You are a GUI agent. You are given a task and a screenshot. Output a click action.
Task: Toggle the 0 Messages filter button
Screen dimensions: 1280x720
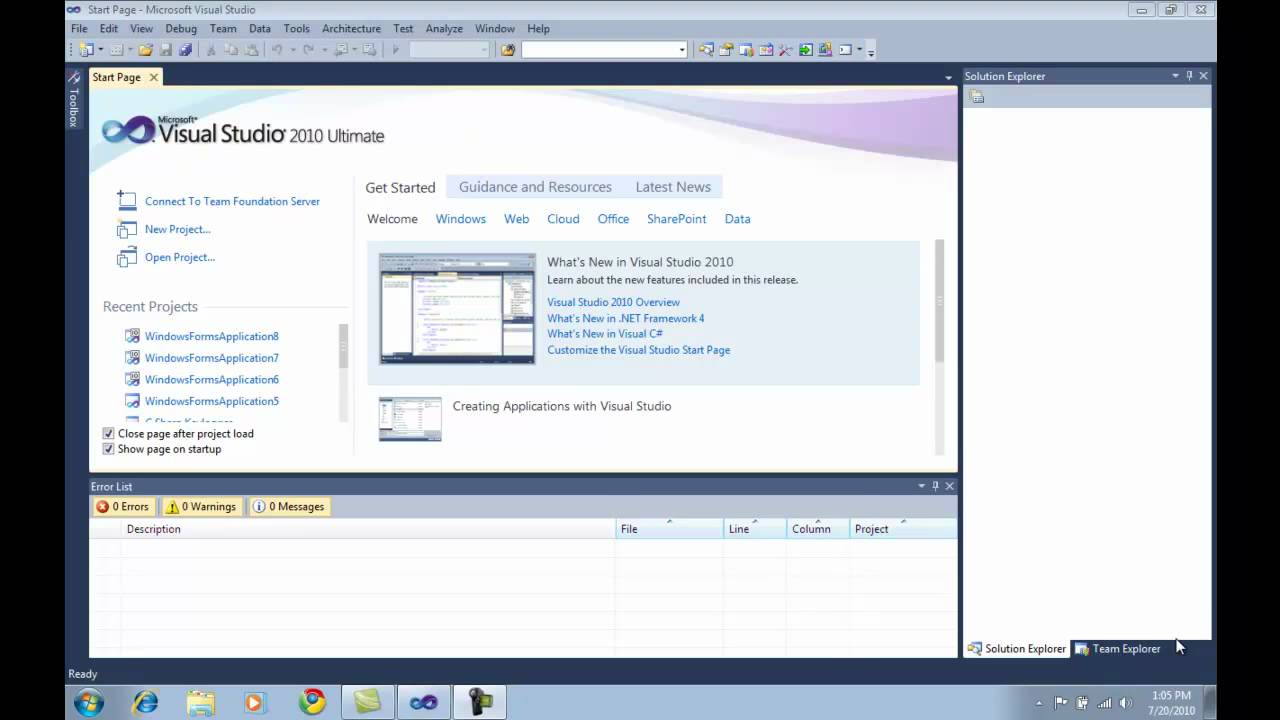(x=289, y=507)
